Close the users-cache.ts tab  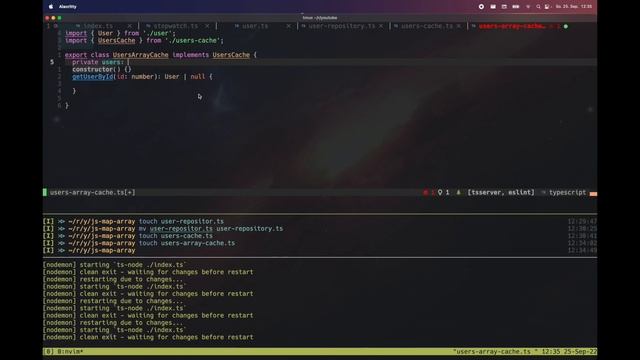459,26
